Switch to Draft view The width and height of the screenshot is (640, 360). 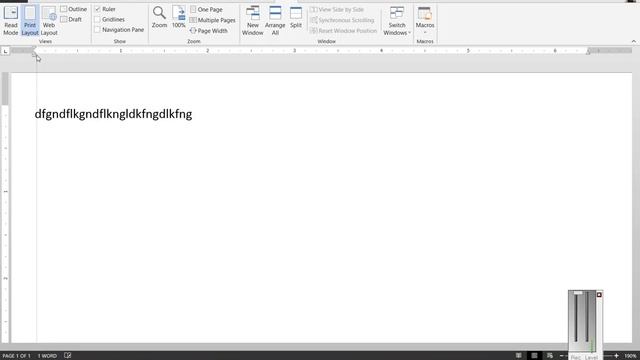pyautogui.click(x=71, y=19)
